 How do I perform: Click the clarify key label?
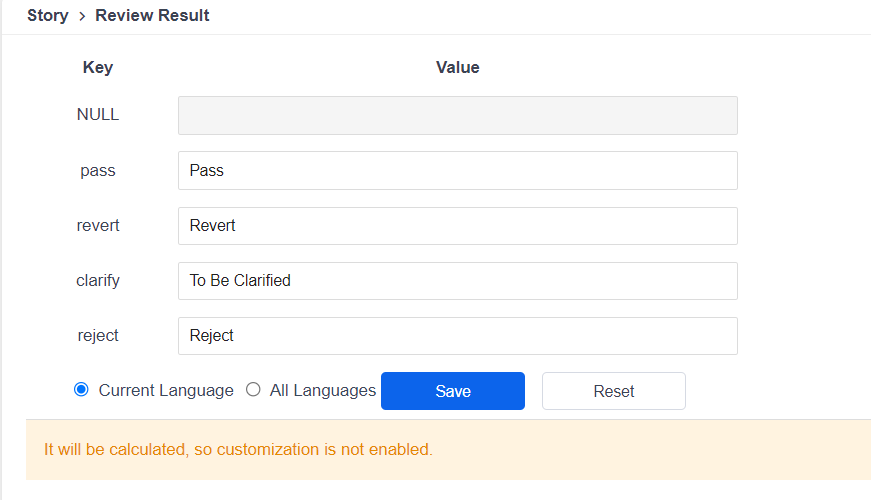[98, 281]
